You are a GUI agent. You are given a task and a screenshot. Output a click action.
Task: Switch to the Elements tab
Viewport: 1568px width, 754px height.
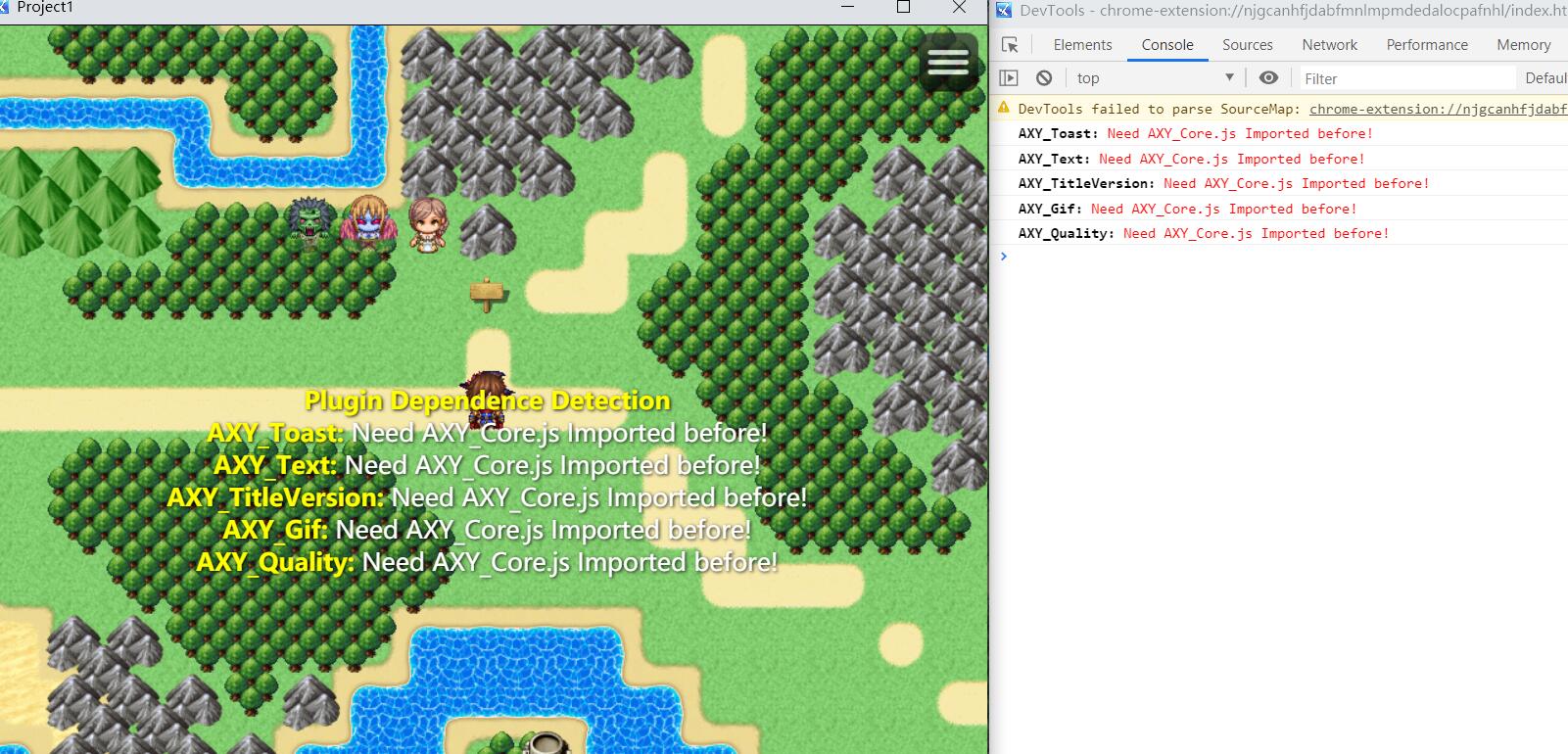click(1082, 45)
